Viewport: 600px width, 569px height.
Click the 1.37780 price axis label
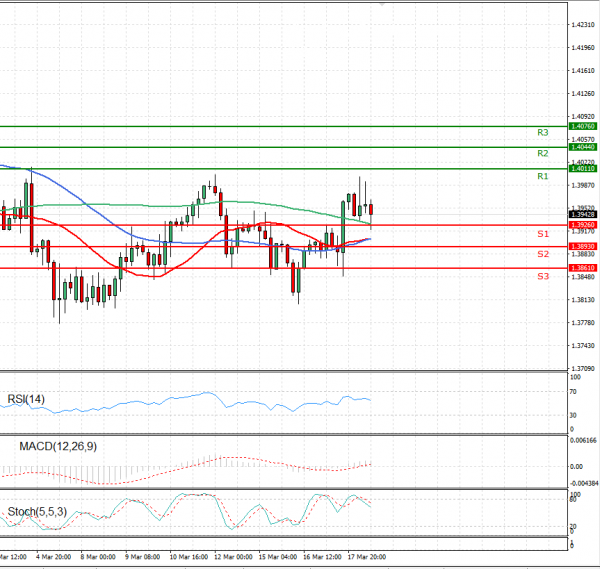583,323
